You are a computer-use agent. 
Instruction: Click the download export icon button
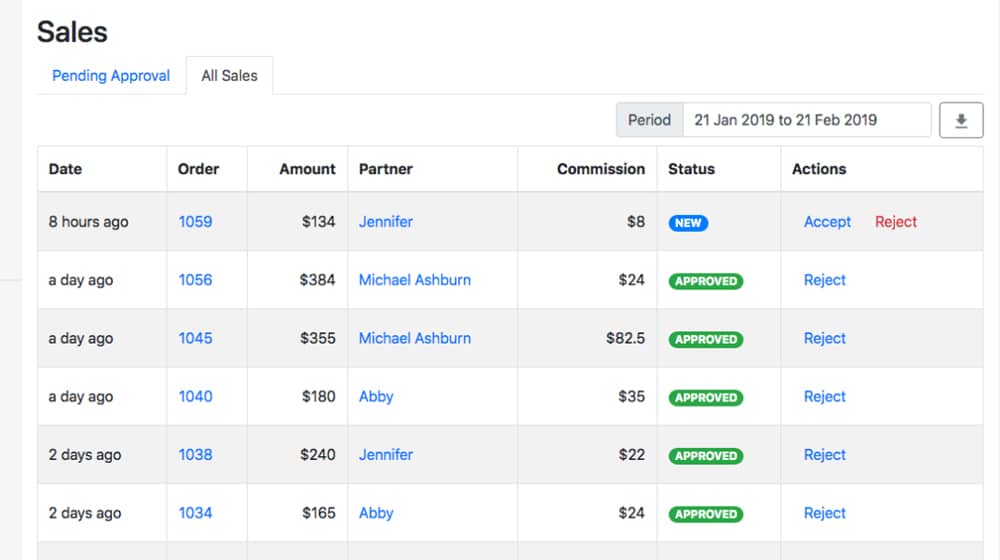click(x=961, y=120)
